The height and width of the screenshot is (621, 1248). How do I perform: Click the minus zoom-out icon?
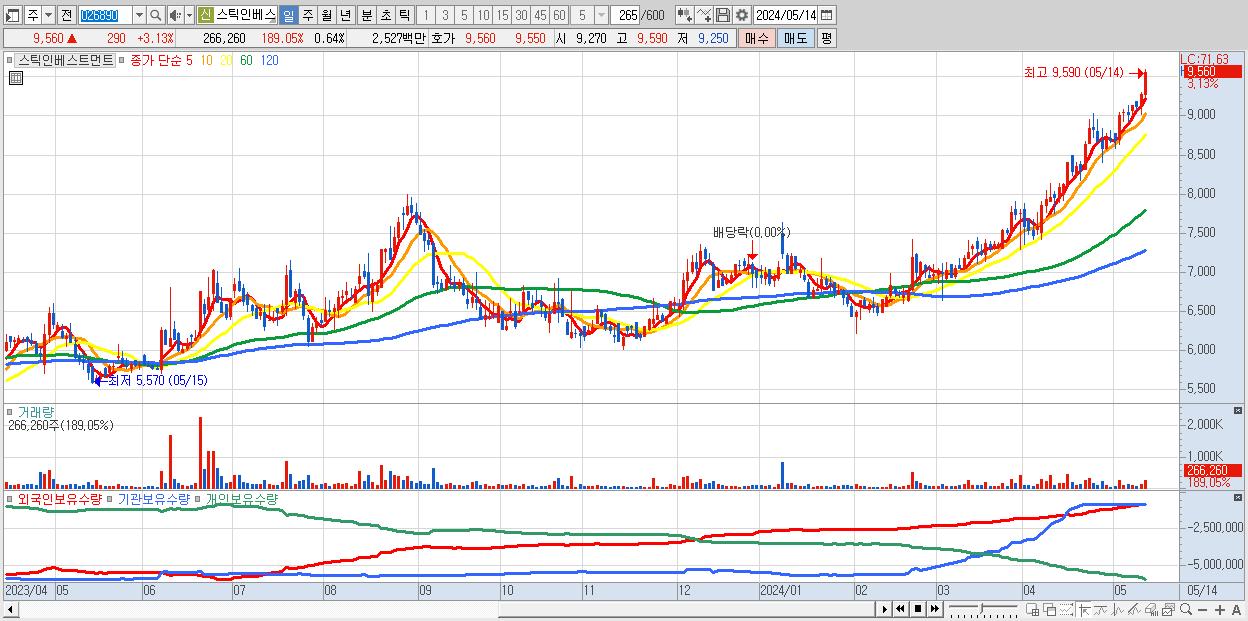(x=1203, y=610)
